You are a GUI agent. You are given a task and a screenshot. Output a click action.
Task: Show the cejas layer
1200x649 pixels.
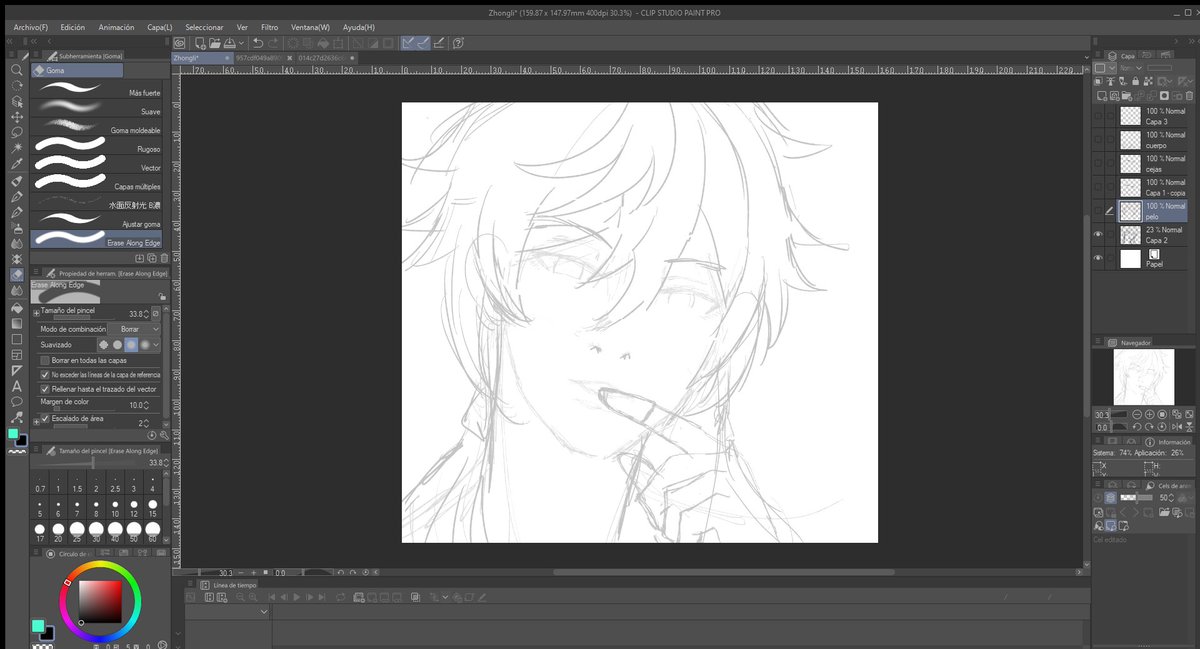click(1099, 163)
